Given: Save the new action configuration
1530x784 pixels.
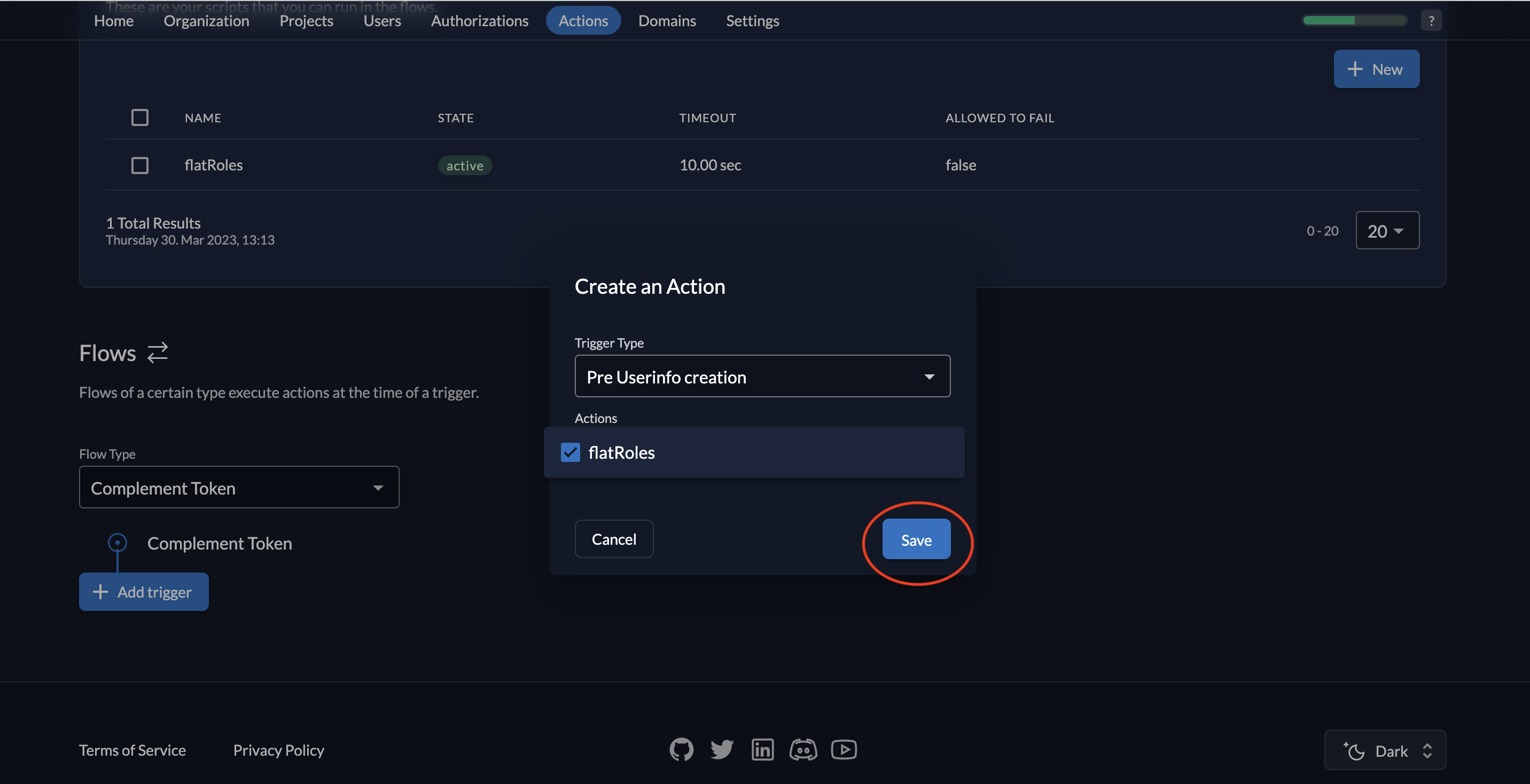Looking at the screenshot, I should pos(915,539).
